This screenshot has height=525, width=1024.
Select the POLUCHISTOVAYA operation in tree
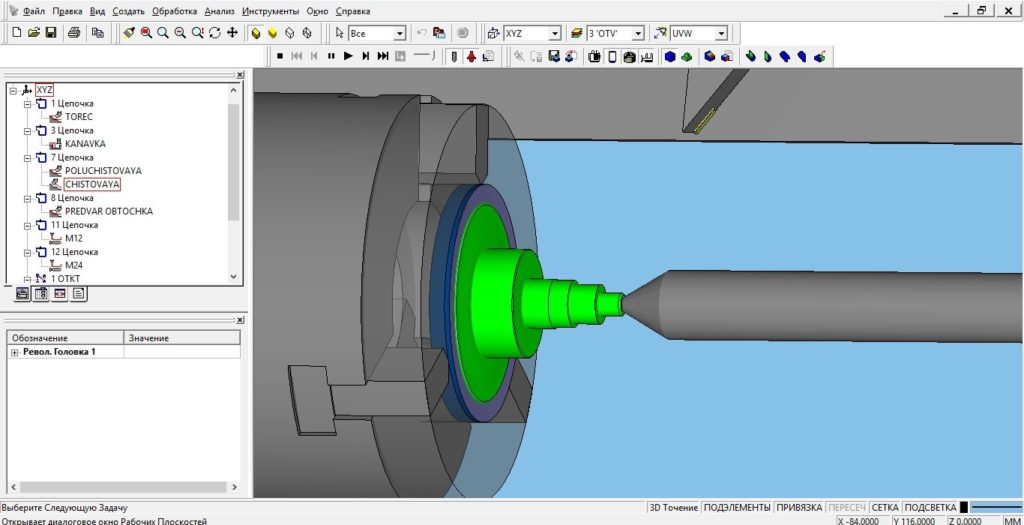[x=103, y=171]
